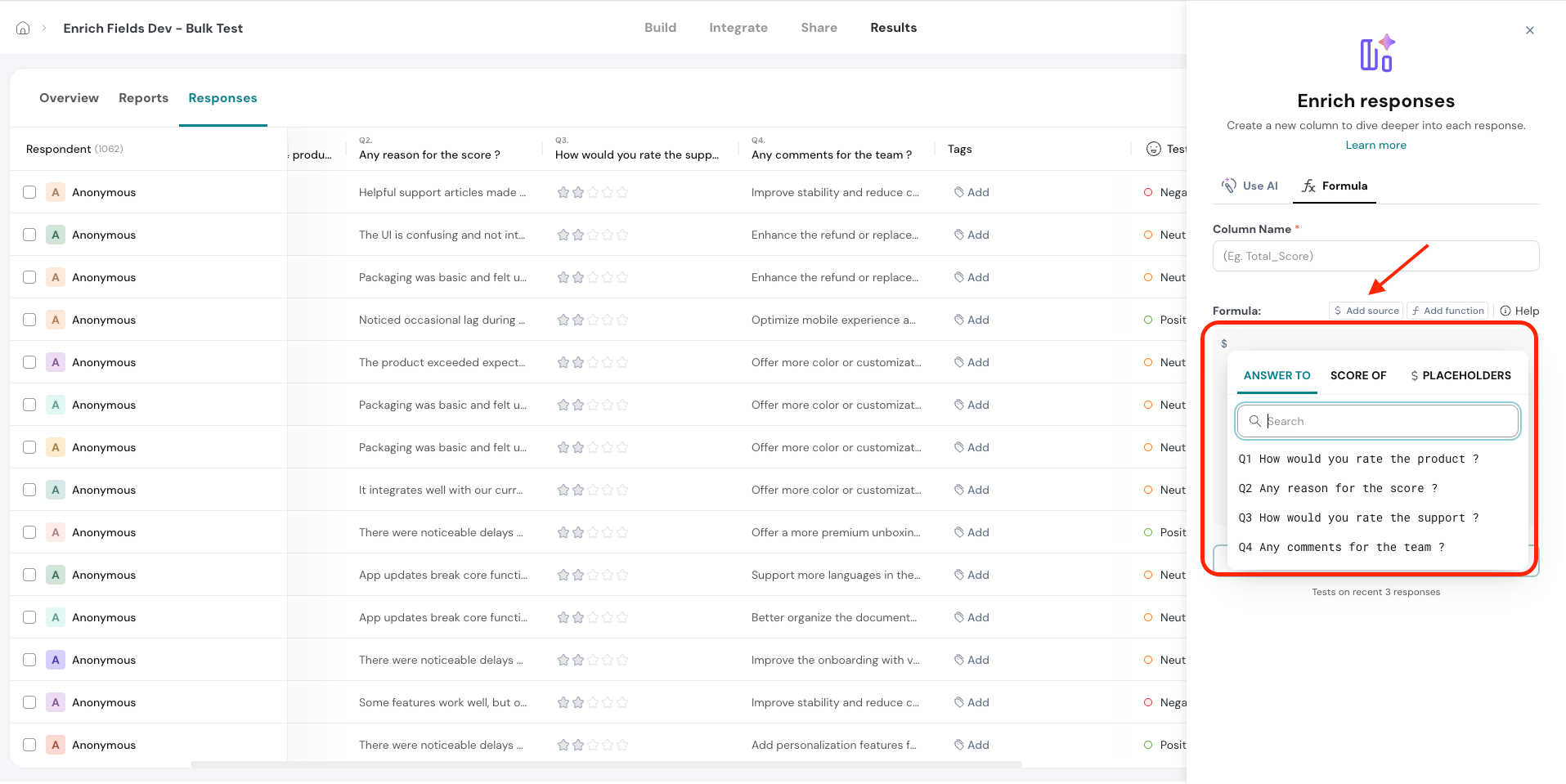The image size is (1566, 784).
Task: Open the Learn more link
Action: coord(1375,145)
